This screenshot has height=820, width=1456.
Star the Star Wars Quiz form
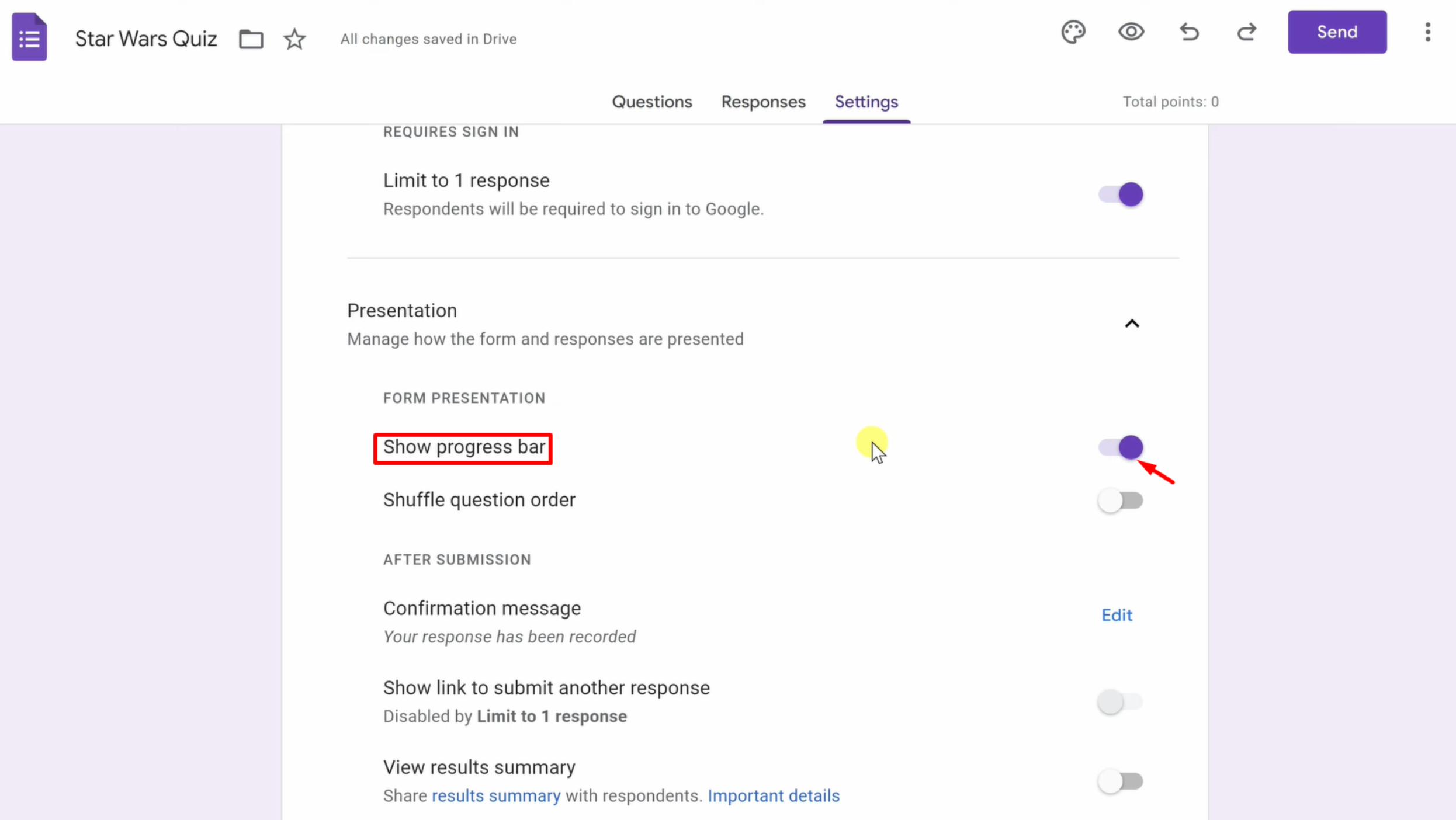(294, 39)
